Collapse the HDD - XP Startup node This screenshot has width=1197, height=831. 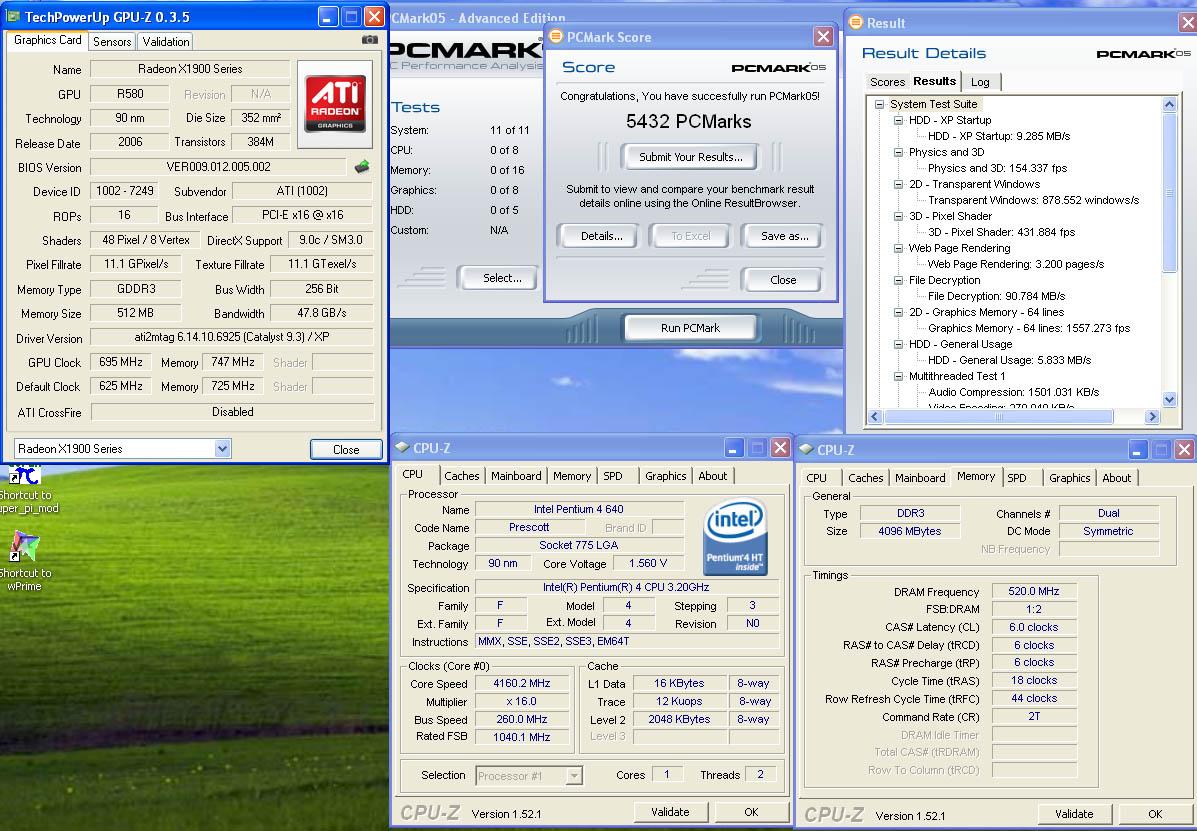pos(899,120)
